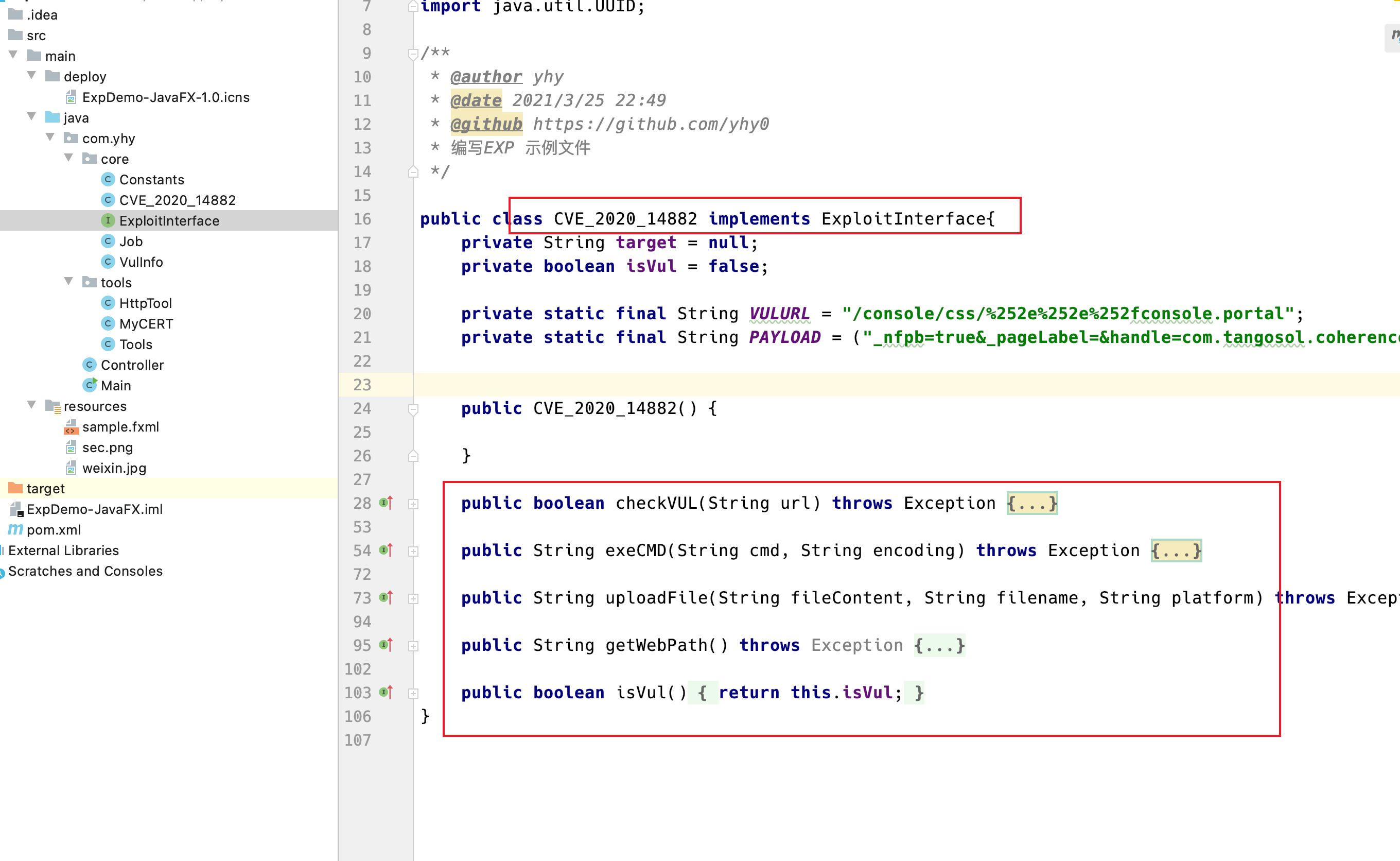The height and width of the screenshot is (861, 1400).
Task: Collapse the tools package folder
Action: point(69,281)
